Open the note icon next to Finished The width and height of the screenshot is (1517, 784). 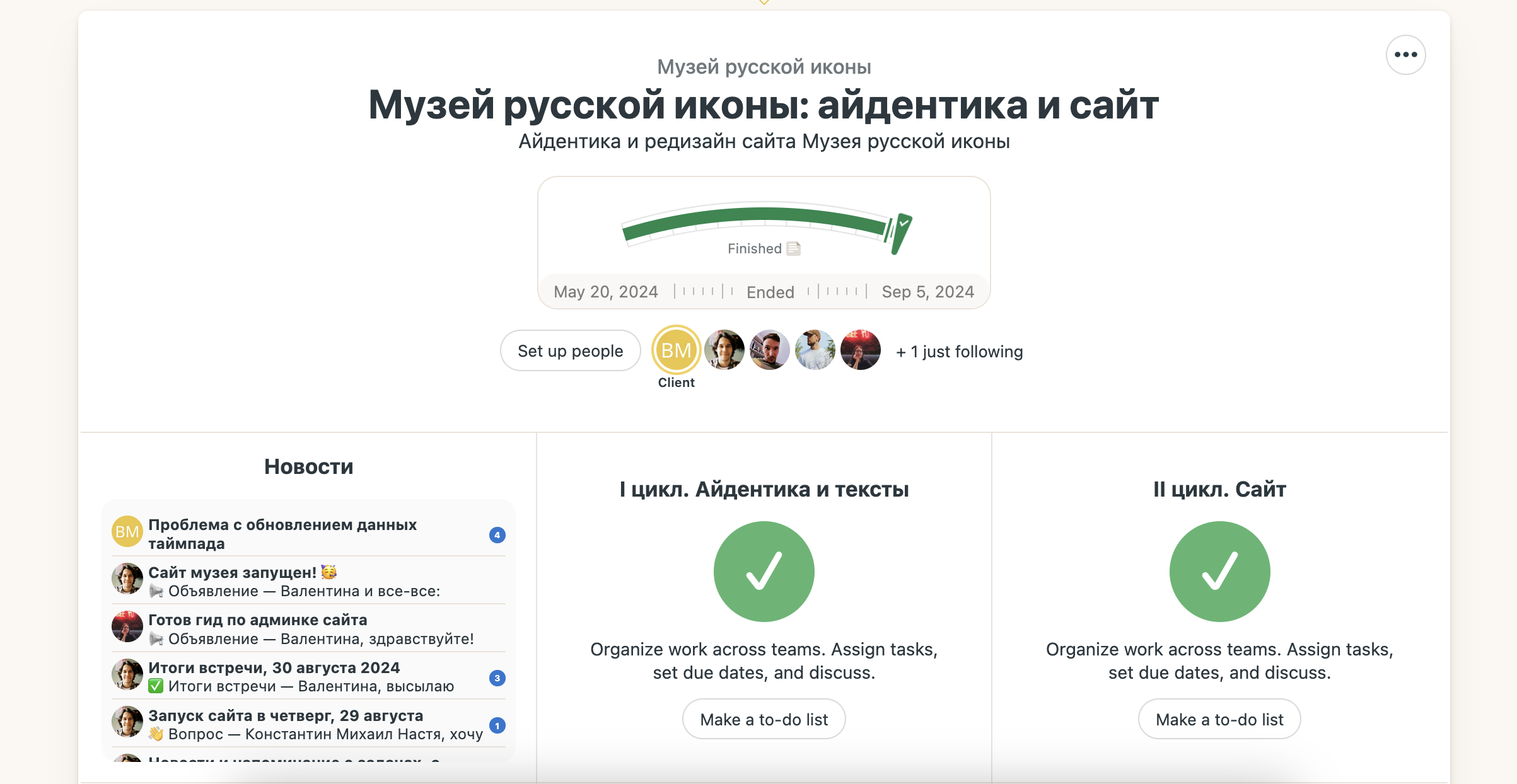pyautogui.click(x=794, y=248)
